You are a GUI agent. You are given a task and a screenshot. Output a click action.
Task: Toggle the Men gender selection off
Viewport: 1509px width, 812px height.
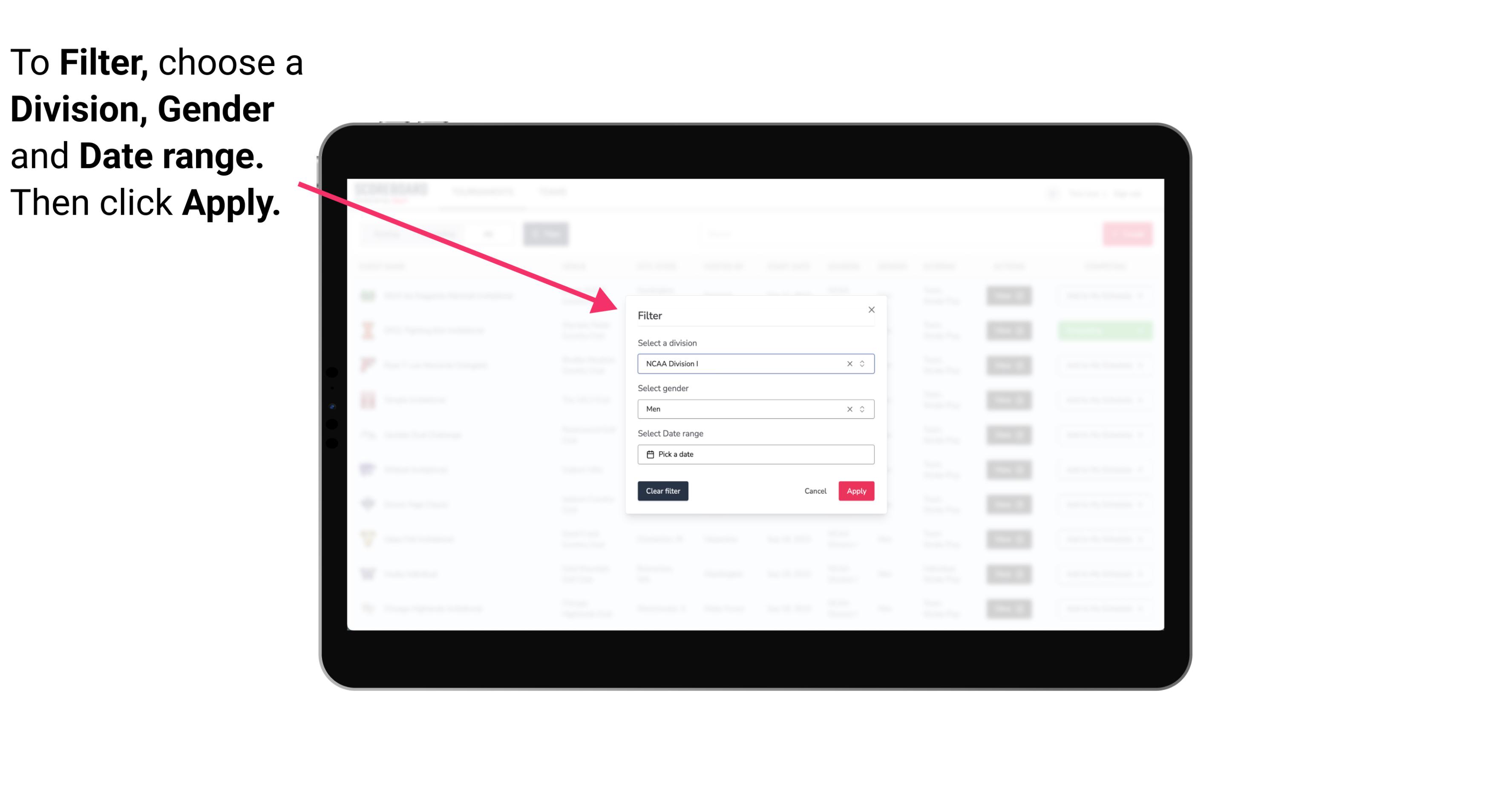point(847,409)
